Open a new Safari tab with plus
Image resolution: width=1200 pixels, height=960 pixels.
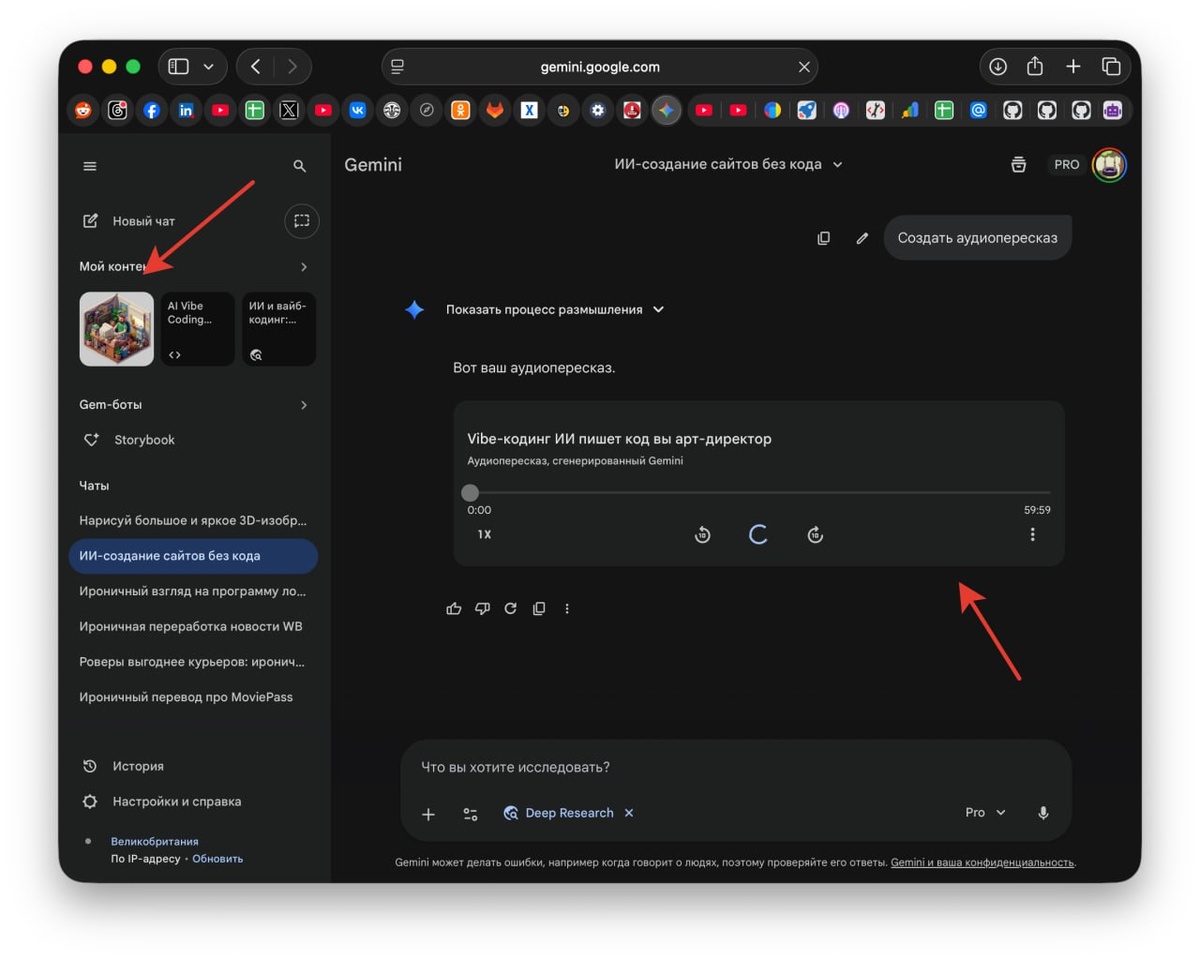(1073, 67)
